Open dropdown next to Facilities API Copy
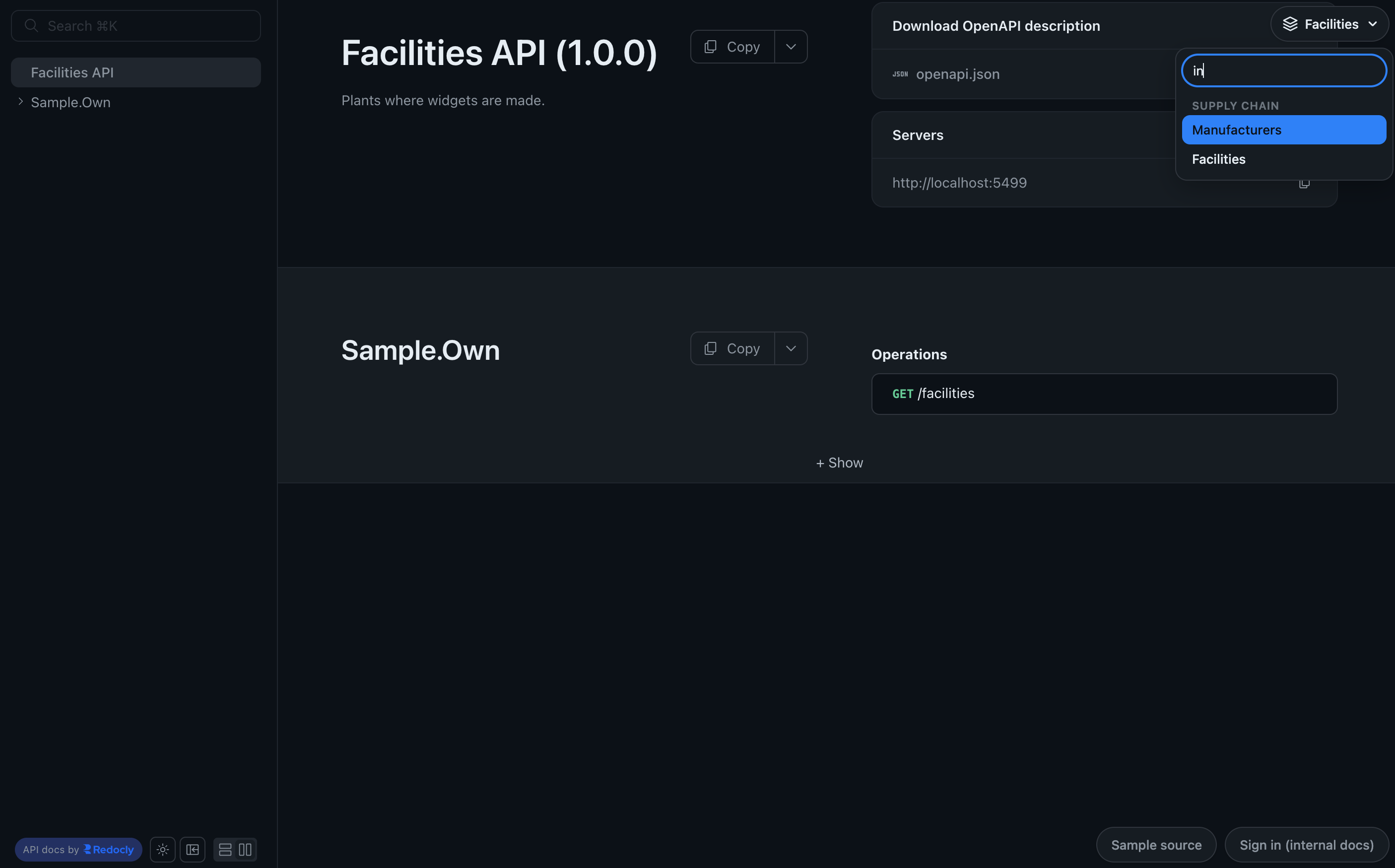The height and width of the screenshot is (868, 1395). click(791, 47)
